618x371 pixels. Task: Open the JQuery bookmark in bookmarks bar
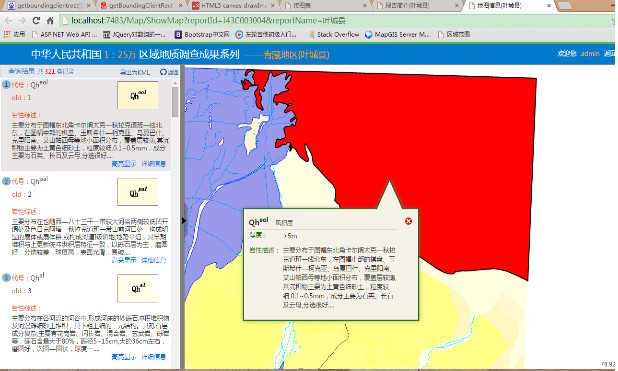tap(135, 35)
